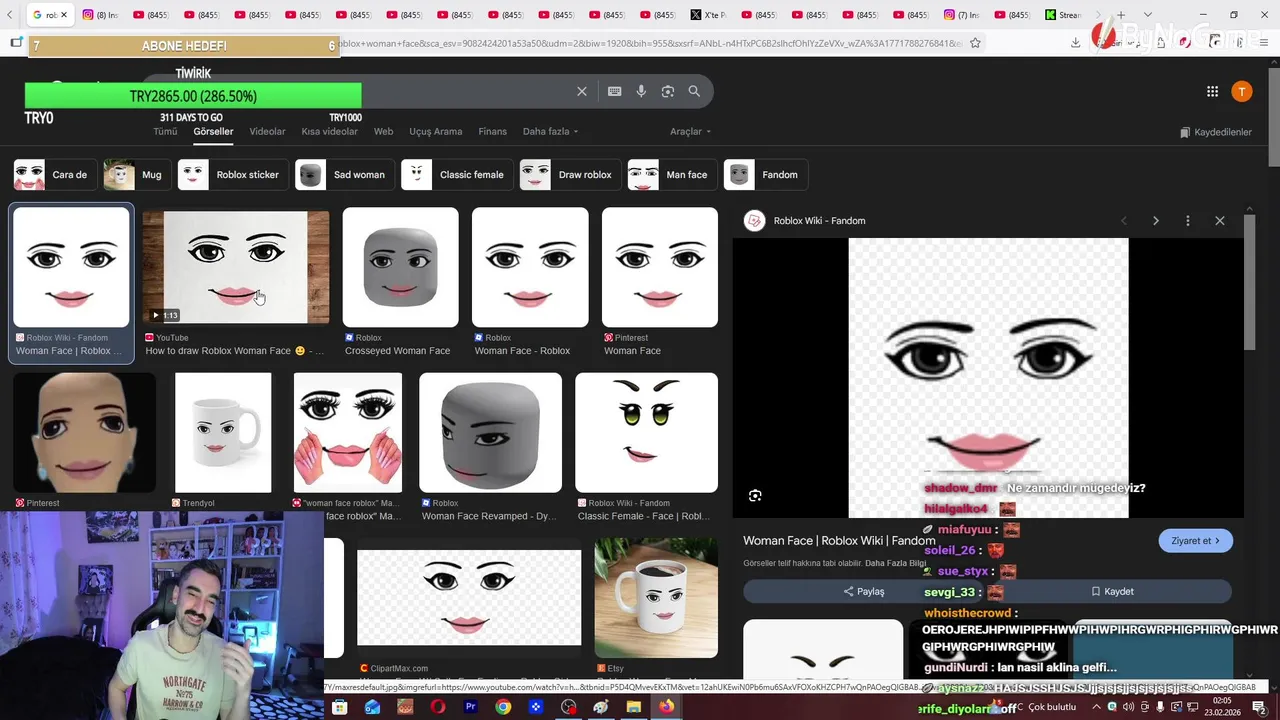The width and height of the screenshot is (1280, 720).
Task: Open the Google account avatar menu
Action: (x=1241, y=91)
